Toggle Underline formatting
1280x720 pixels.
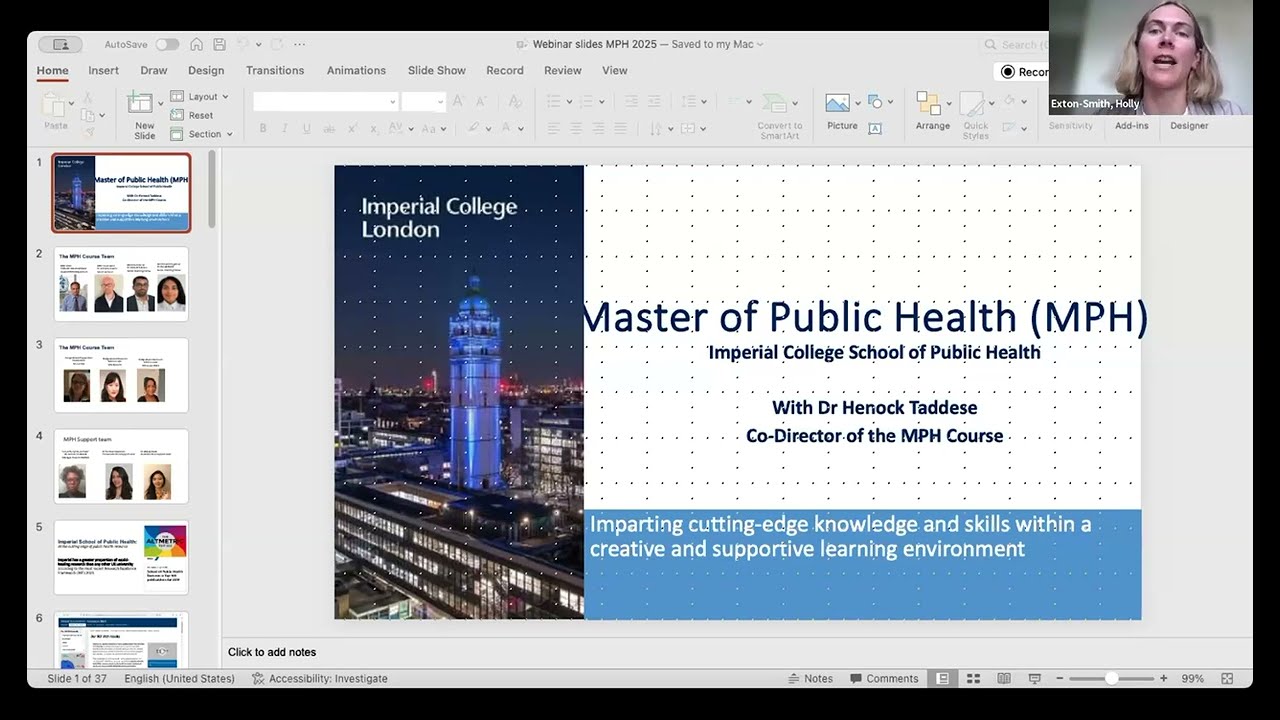[307, 129]
